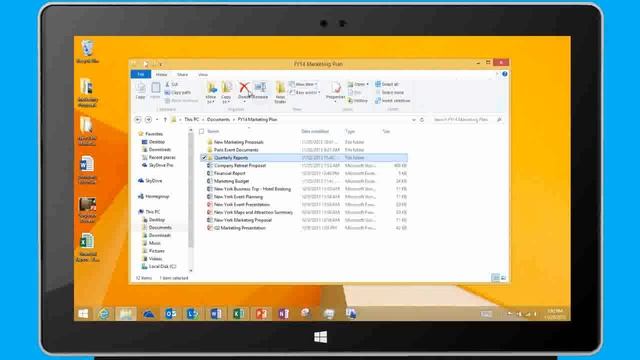The image size is (640, 360).
Task: Click the Rename icon in the ribbon
Action: (x=260, y=90)
